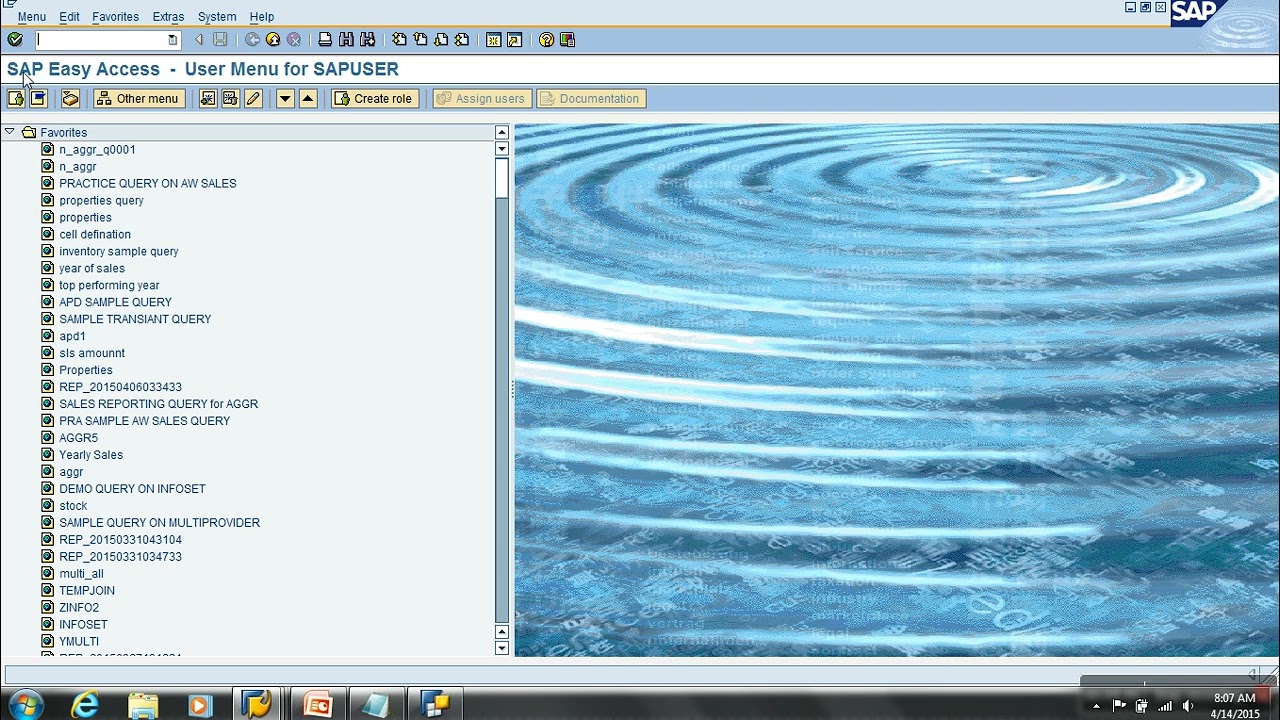Click the Other menu button
1280x720 pixels.
point(139,98)
